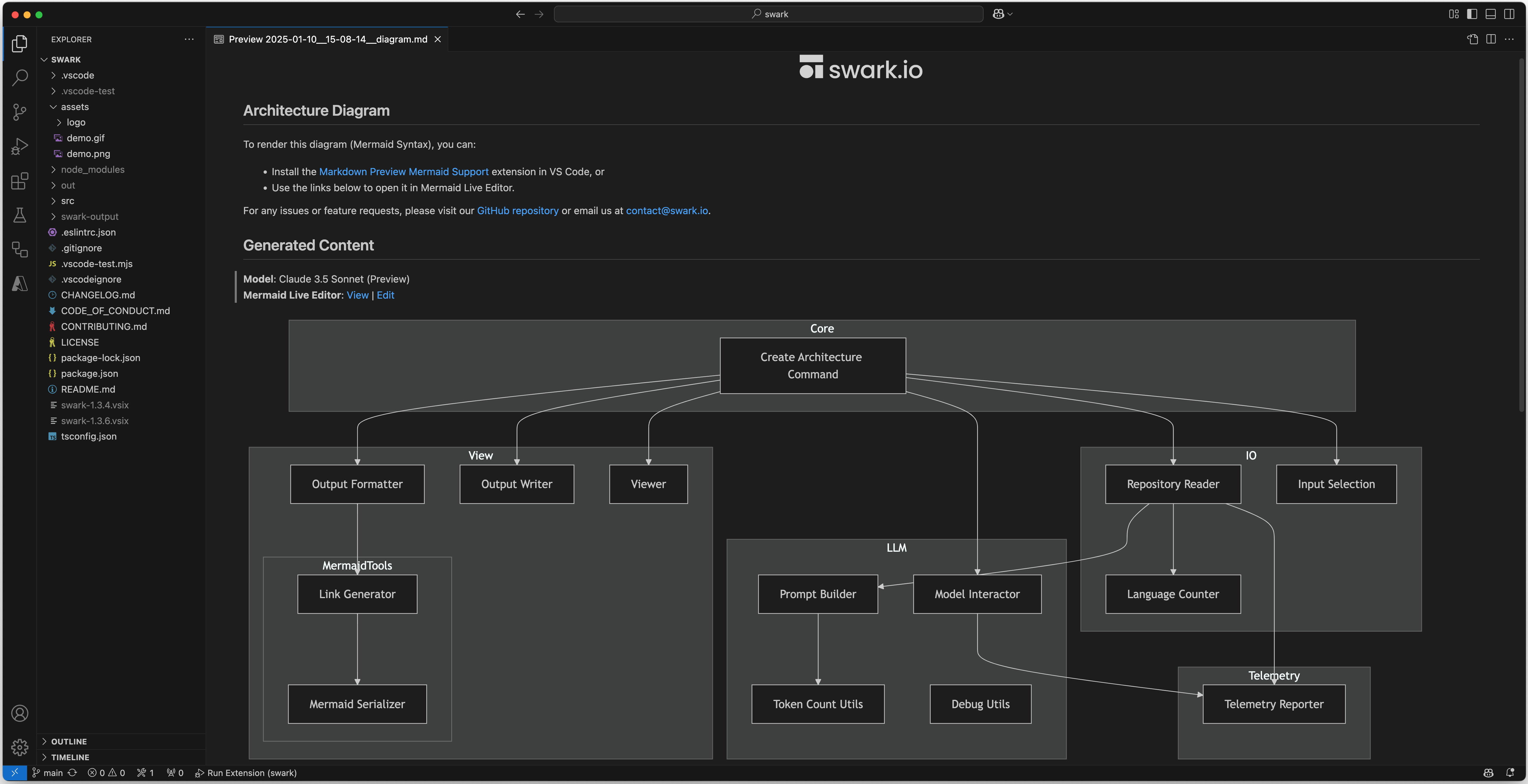Open the errors and warnings indicator
Image resolution: width=1528 pixels, height=784 pixels.
106,773
